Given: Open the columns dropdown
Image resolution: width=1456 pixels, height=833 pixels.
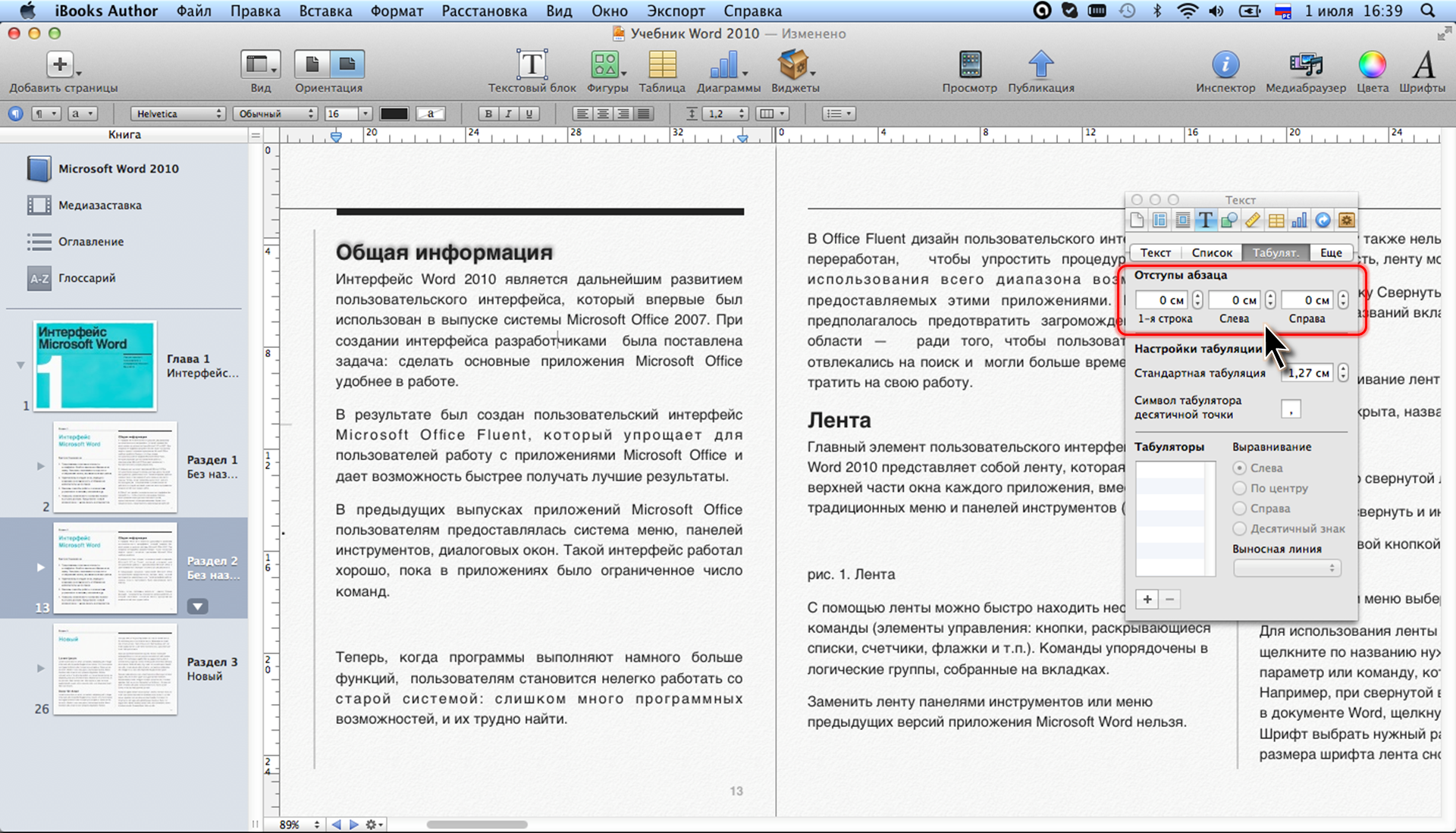Looking at the screenshot, I should [x=773, y=114].
